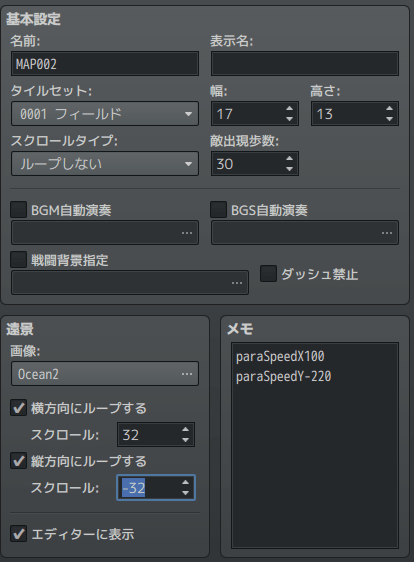The height and width of the screenshot is (562, 414).
Task: Uncheck 横方向にループする checkbox
Action: 18,408
